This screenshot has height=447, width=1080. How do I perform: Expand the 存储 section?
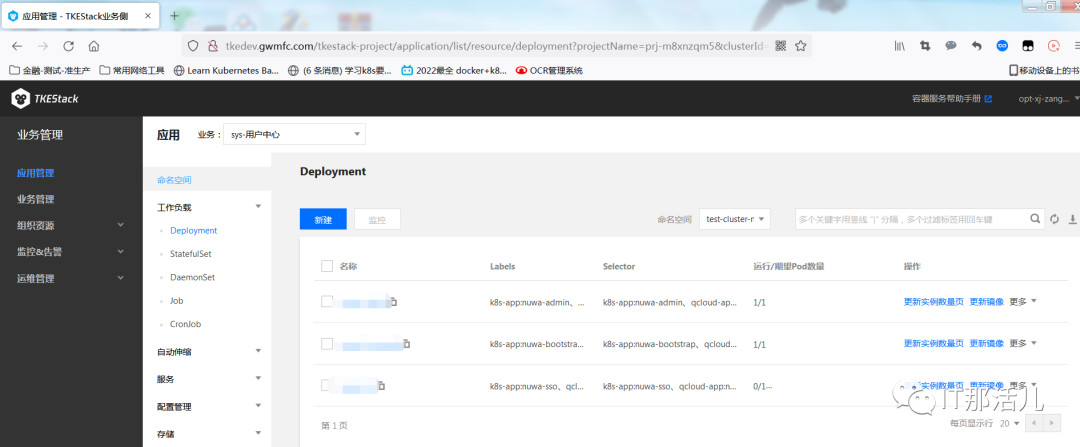point(258,433)
